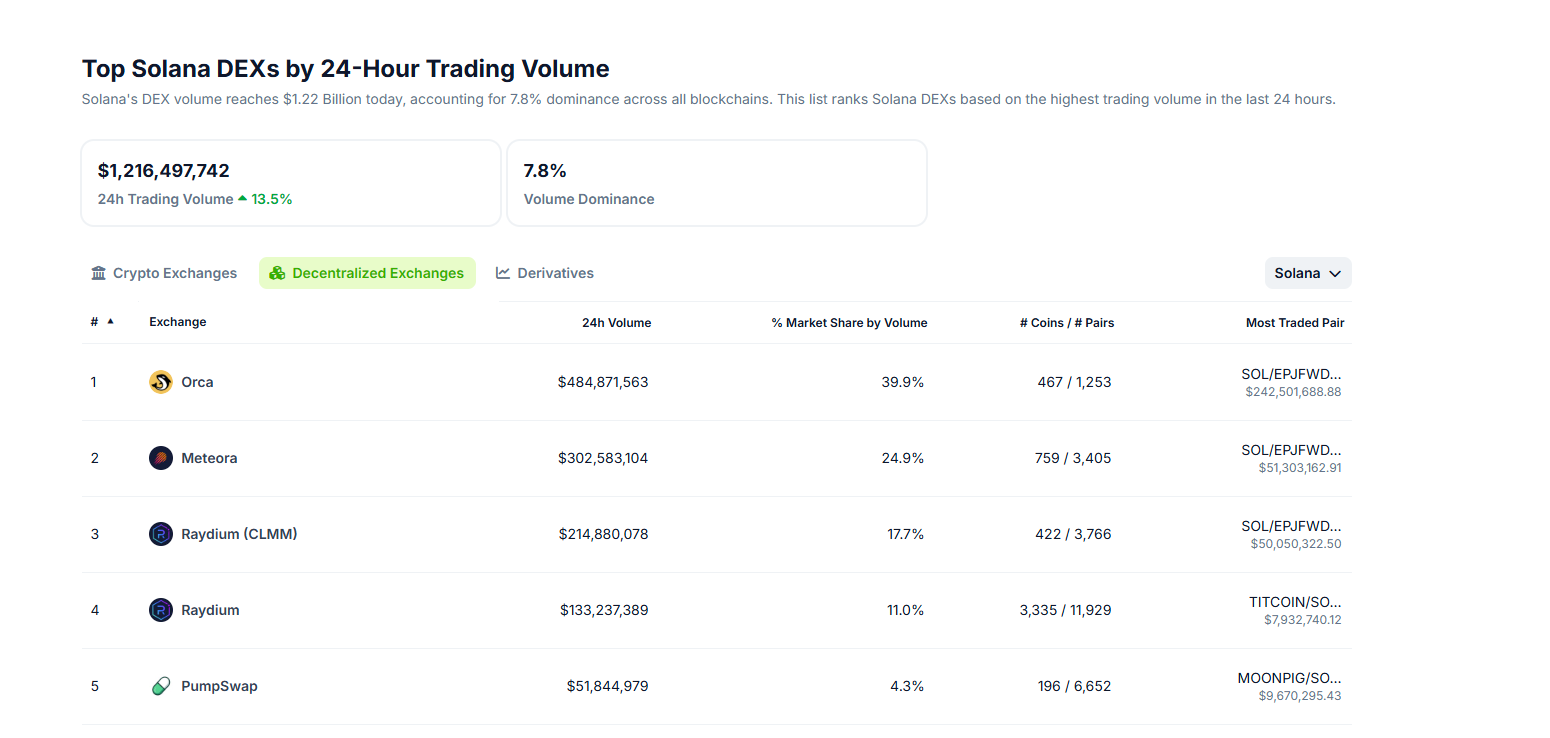
Task: Open the Derivatives tab
Action: [x=555, y=272]
